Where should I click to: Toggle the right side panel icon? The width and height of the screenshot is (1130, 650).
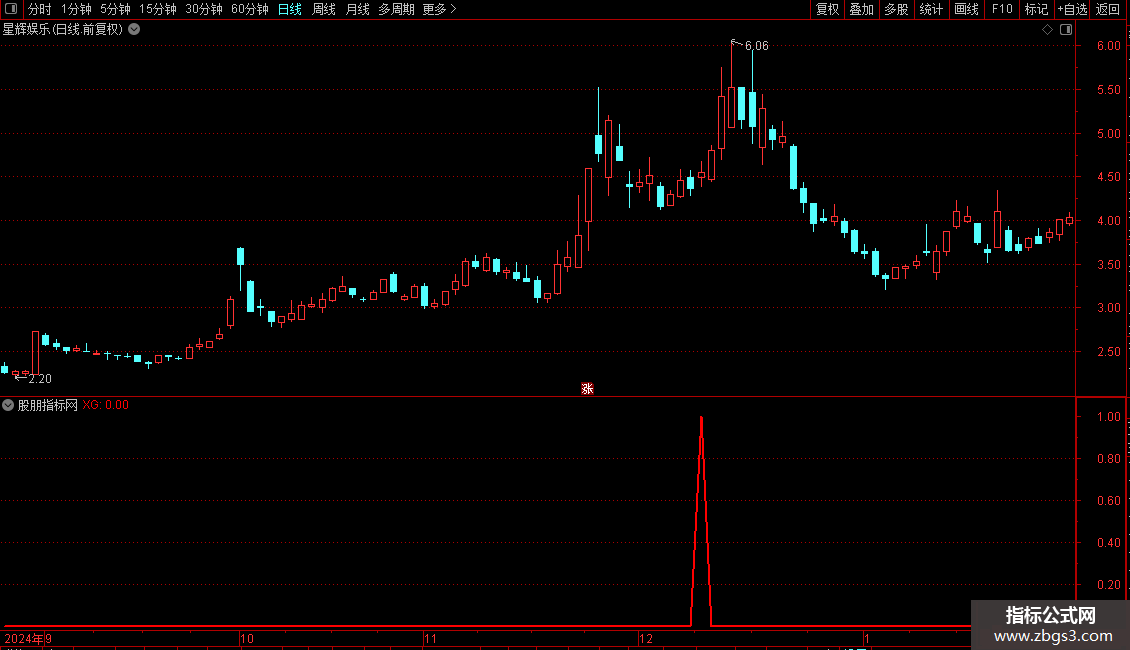click(x=1066, y=30)
